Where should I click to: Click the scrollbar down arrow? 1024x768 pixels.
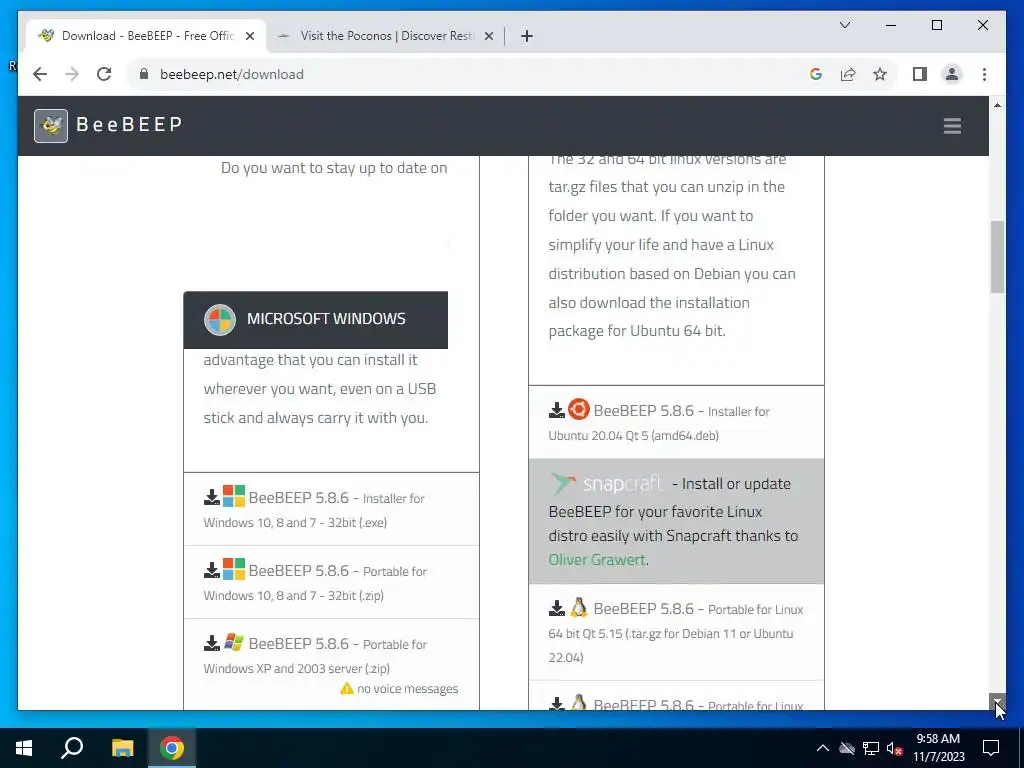(997, 702)
